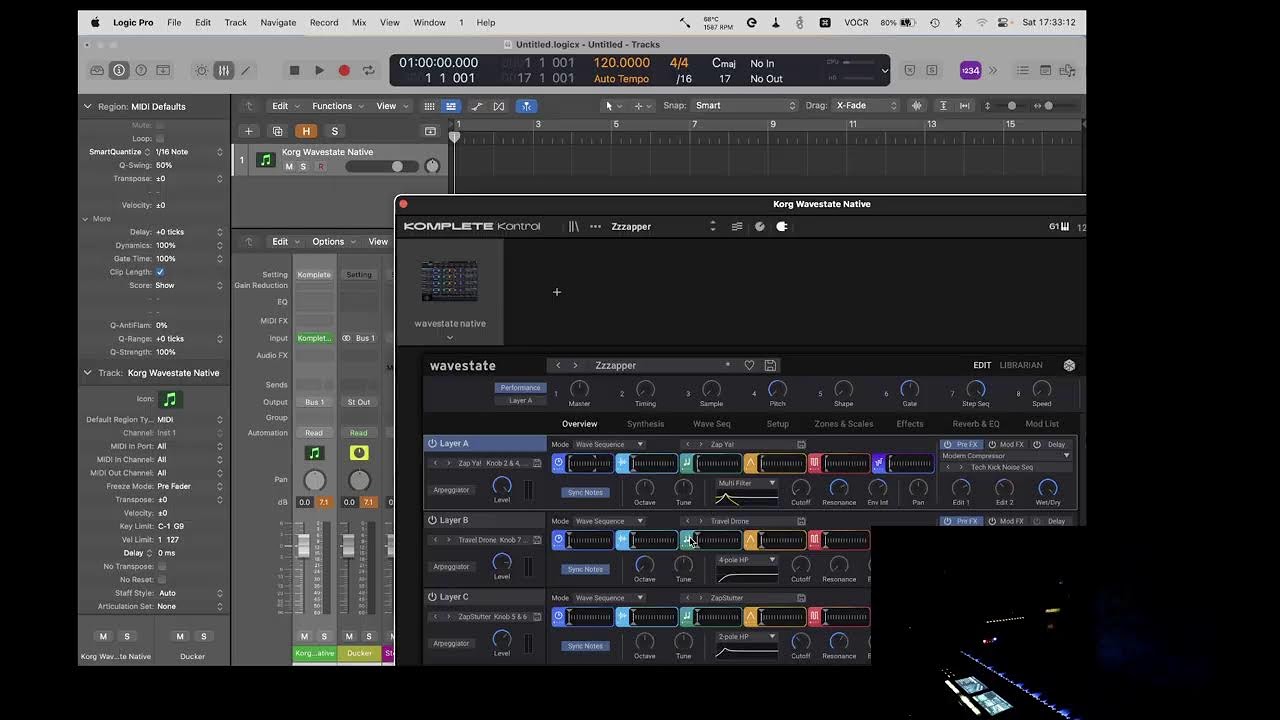Toggle Layer A power button
The height and width of the screenshot is (720, 1280).
click(432, 443)
